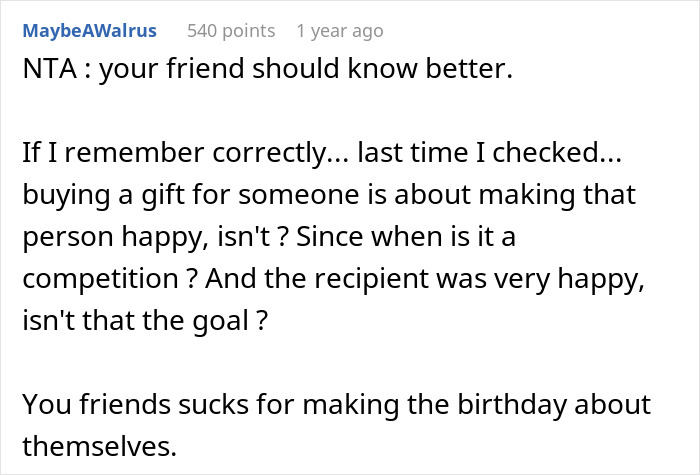Screen dimensions: 700x475
Task: Open the MaybeAWalrus user profile
Action: point(89,31)
